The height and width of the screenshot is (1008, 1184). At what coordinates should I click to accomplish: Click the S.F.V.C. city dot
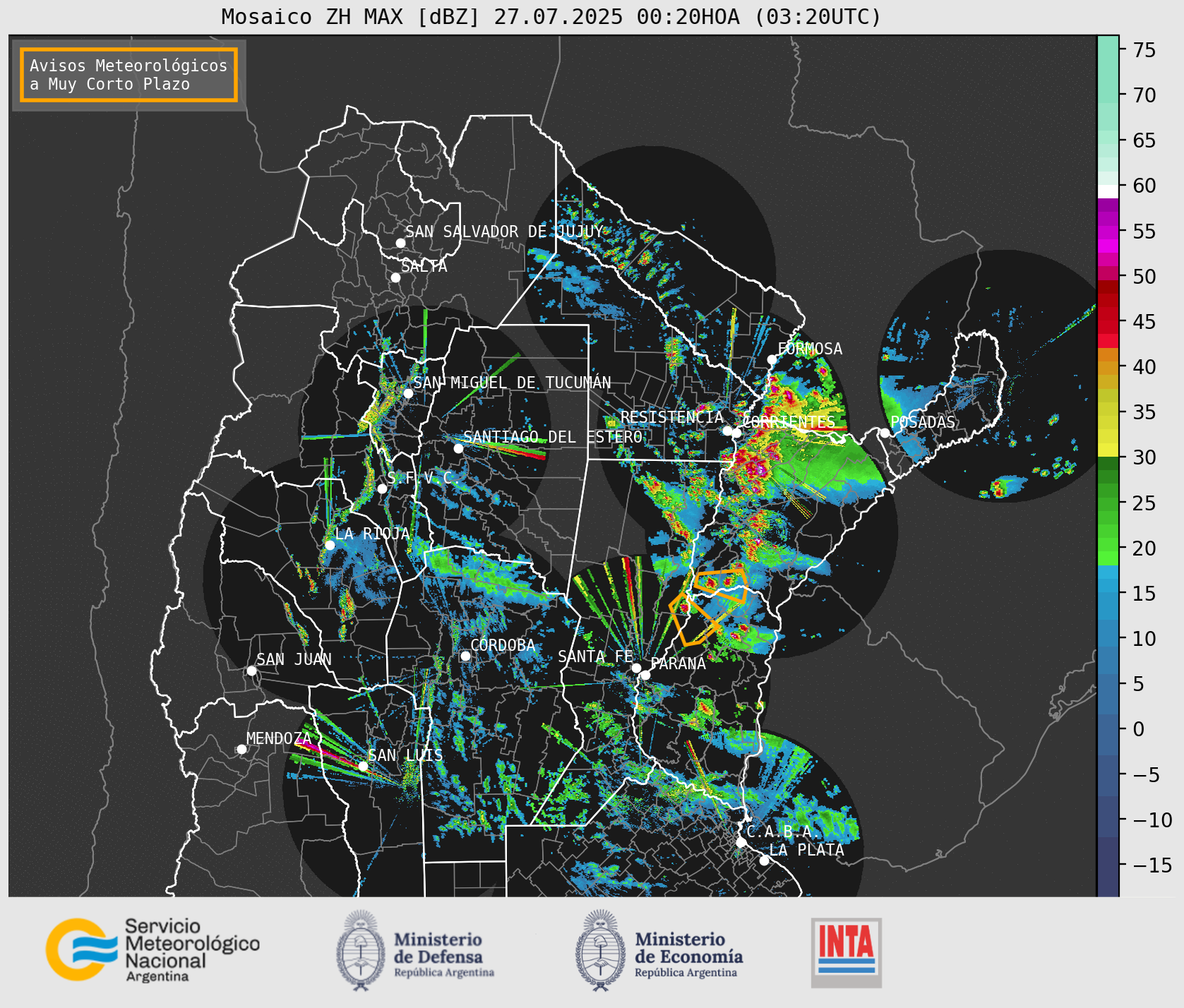pyautogui.click(x=382, y=488)
